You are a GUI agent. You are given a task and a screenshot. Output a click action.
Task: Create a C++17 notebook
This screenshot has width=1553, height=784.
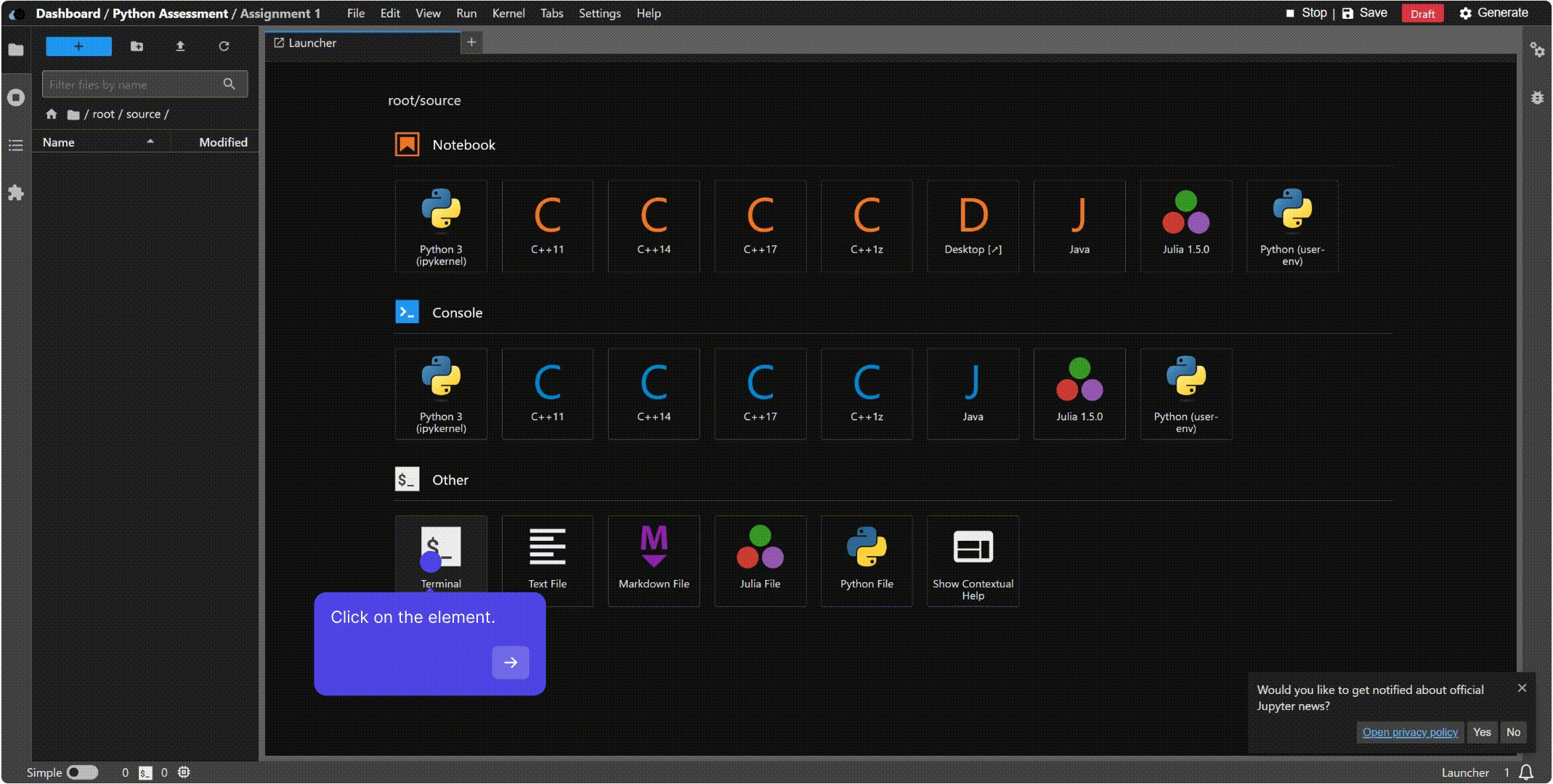click(760, 226)
